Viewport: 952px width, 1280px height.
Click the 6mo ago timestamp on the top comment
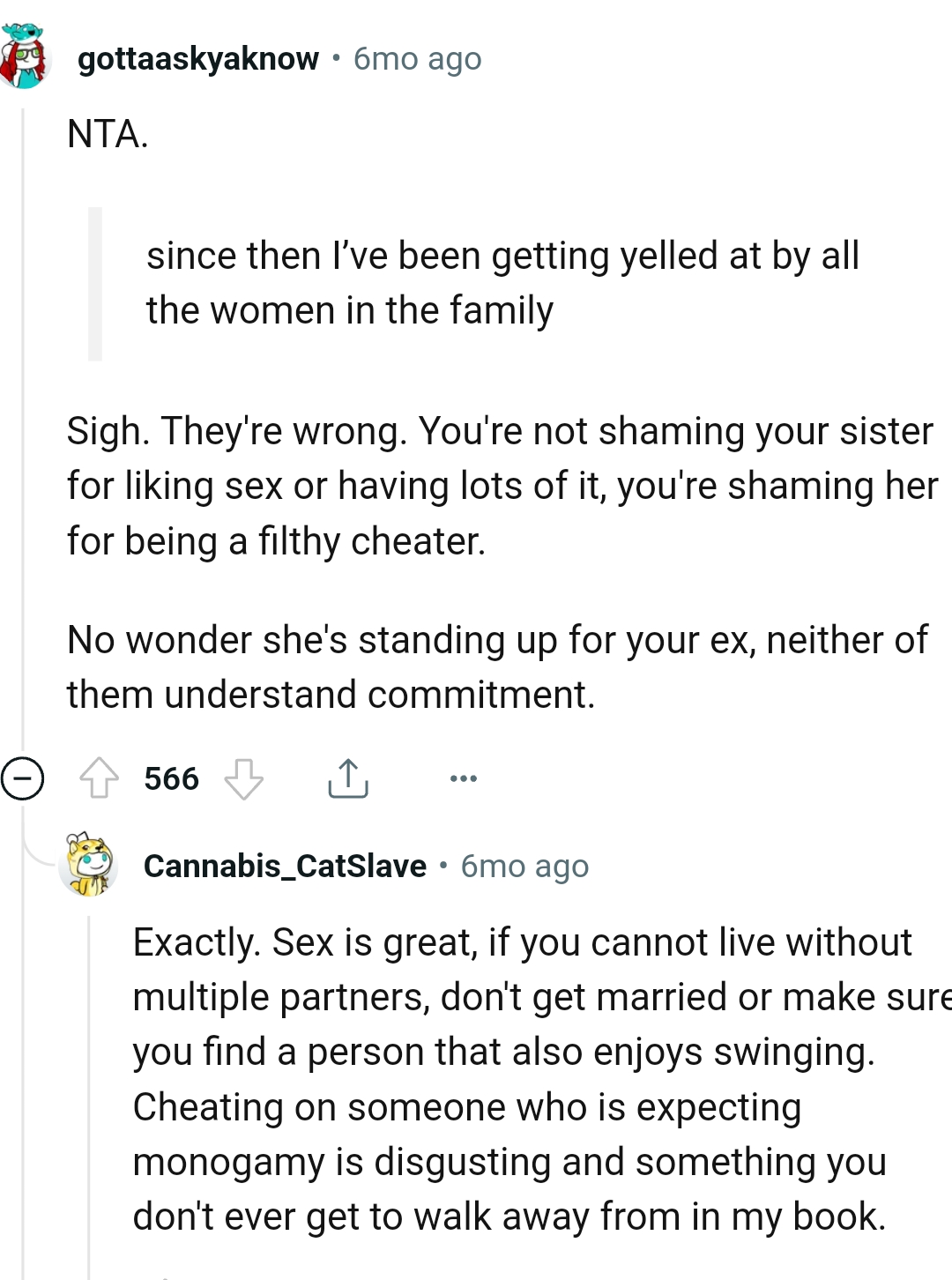point(415,58)
